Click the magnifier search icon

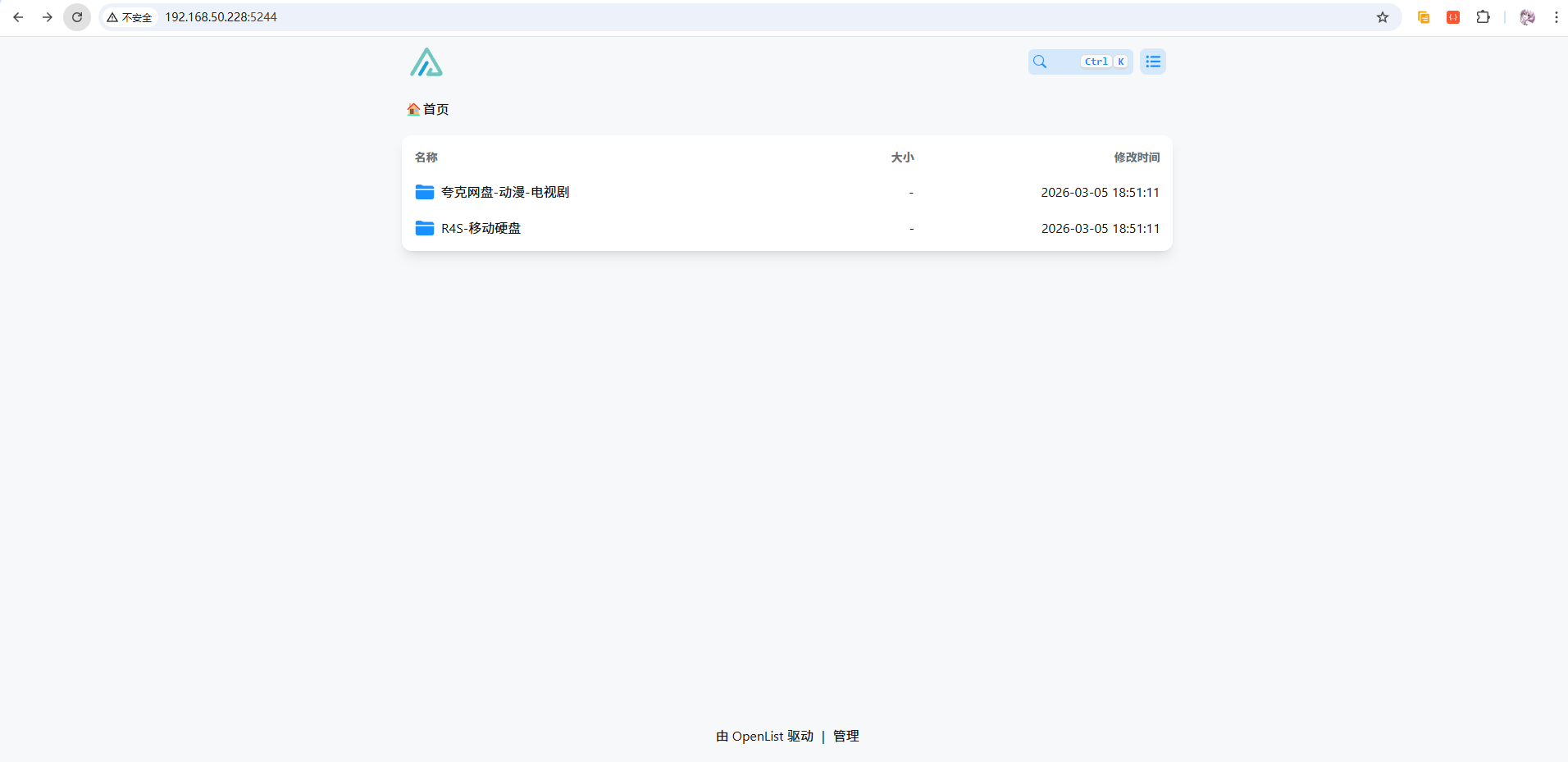click(1040, 62)
